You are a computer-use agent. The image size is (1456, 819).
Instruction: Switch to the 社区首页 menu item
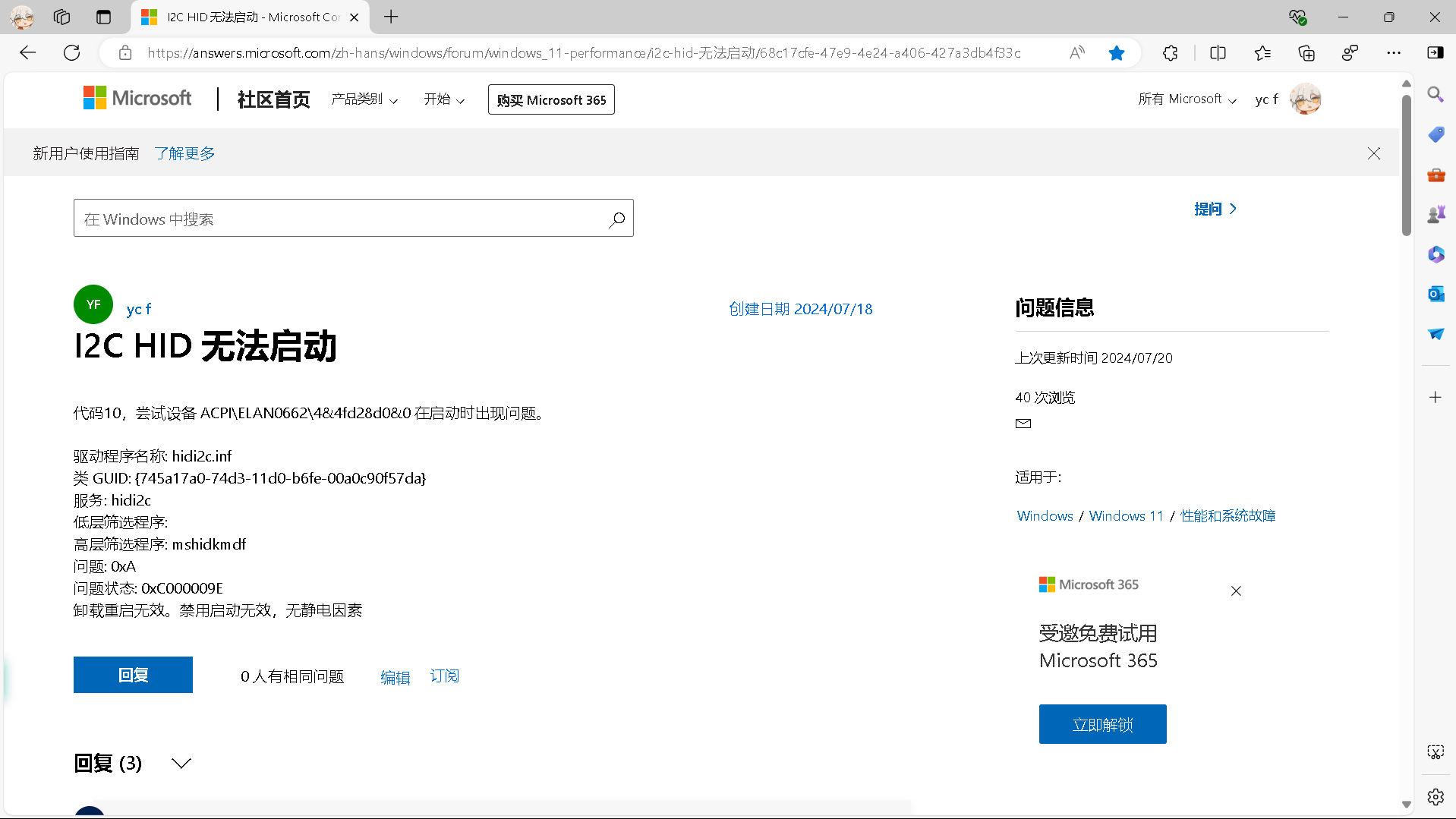click(x=273, y=99)
